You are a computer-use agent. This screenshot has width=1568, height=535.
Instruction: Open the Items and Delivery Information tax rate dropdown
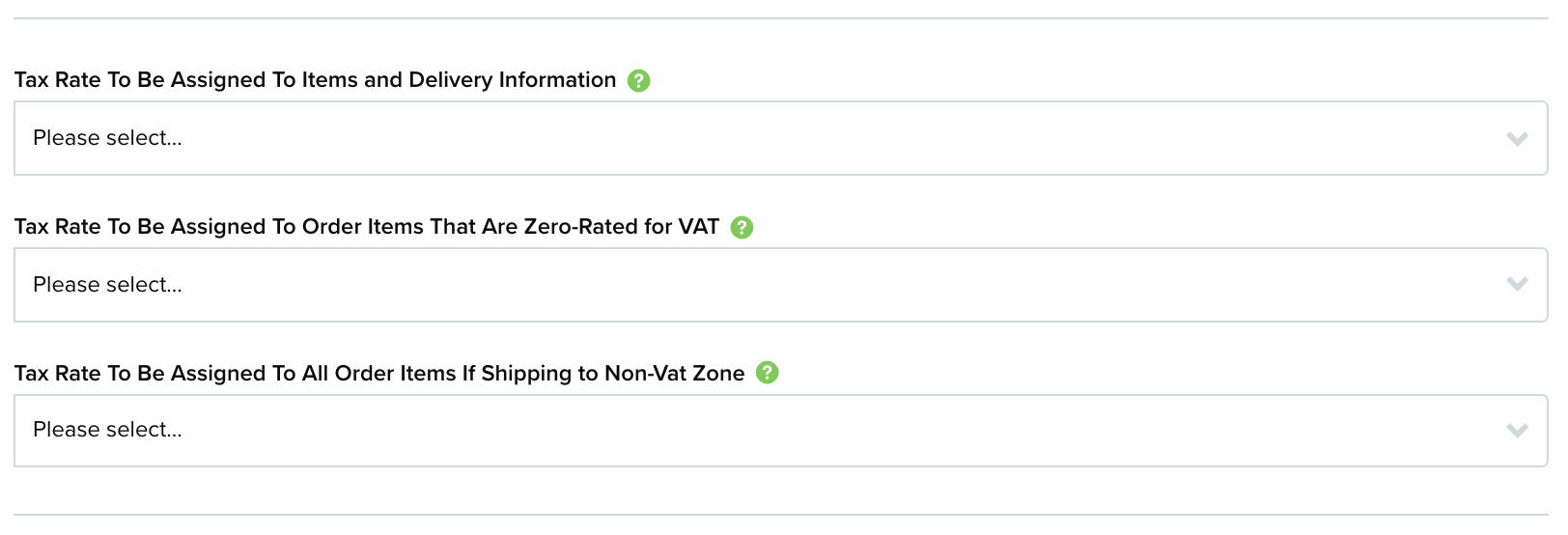780,138
